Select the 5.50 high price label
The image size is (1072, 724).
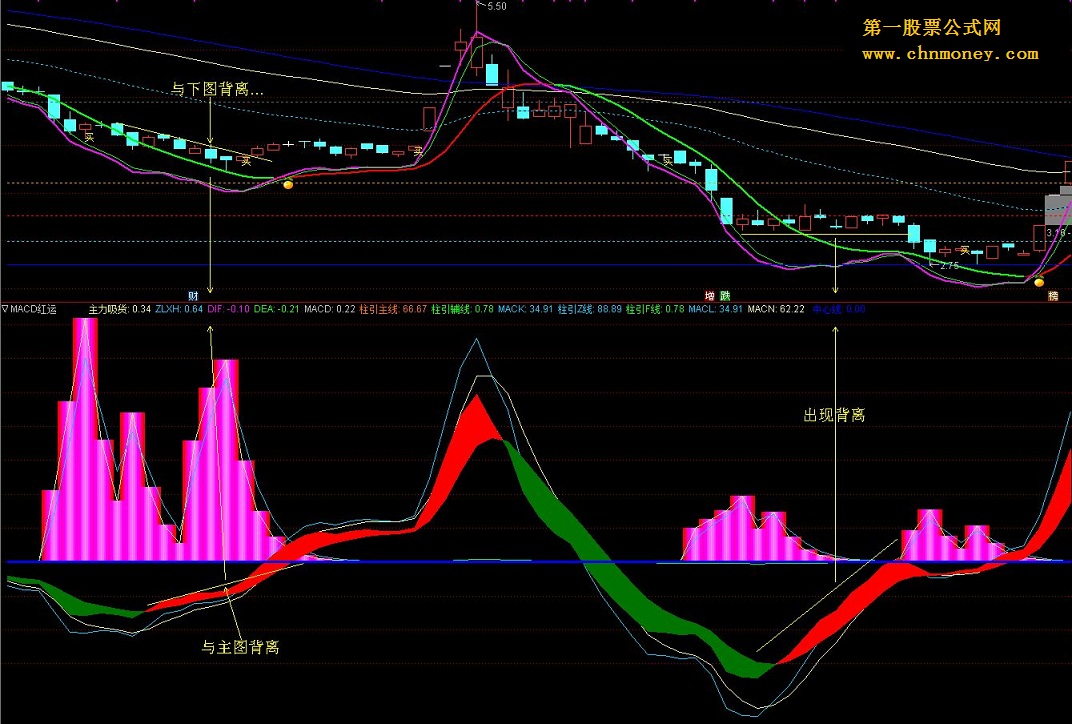click(x=496, y=6)
